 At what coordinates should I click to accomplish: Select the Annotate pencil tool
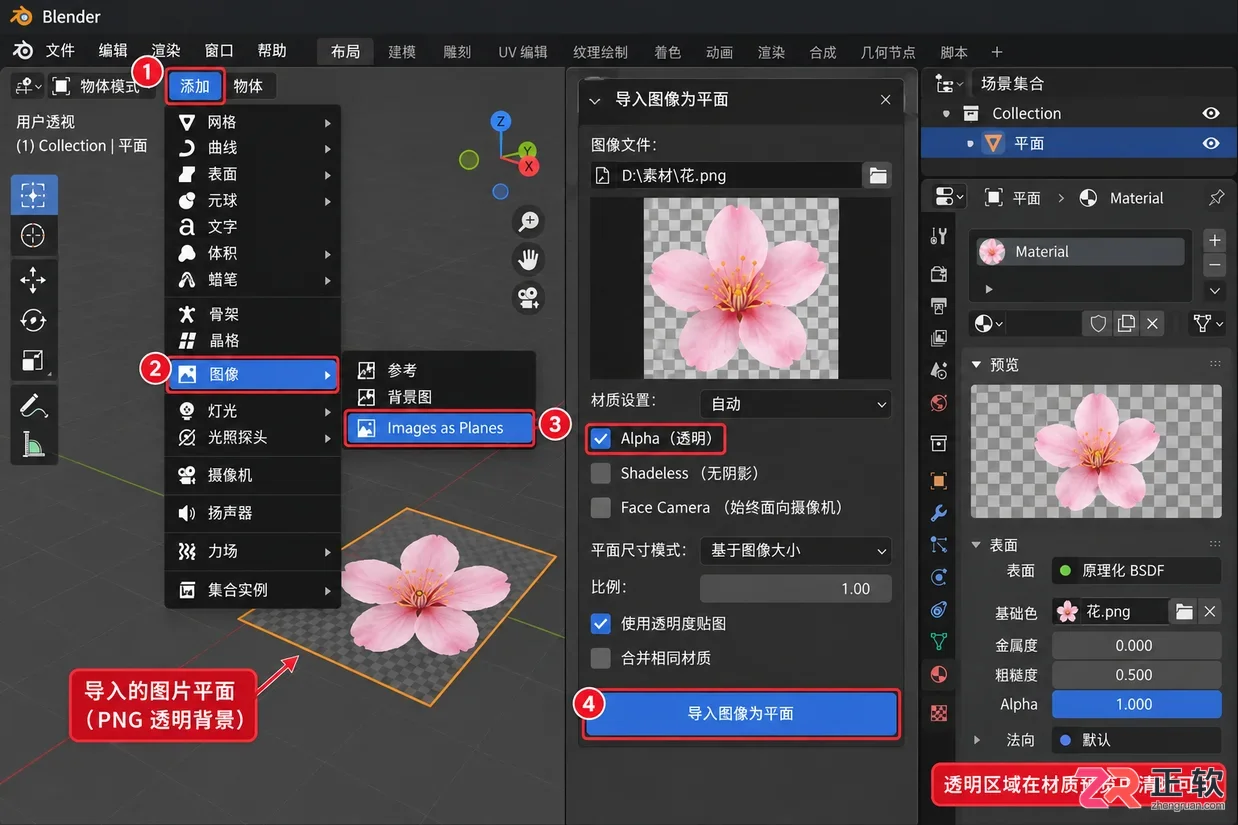pos(34,405)
